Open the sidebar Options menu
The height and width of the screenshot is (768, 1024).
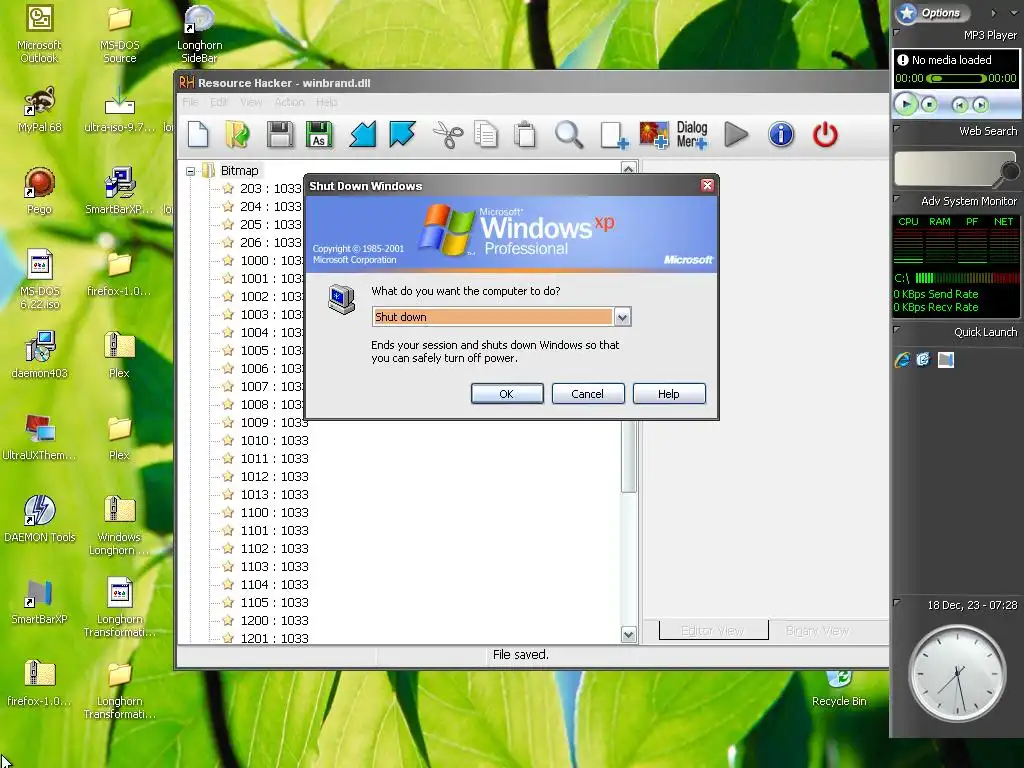coord(931,13)
